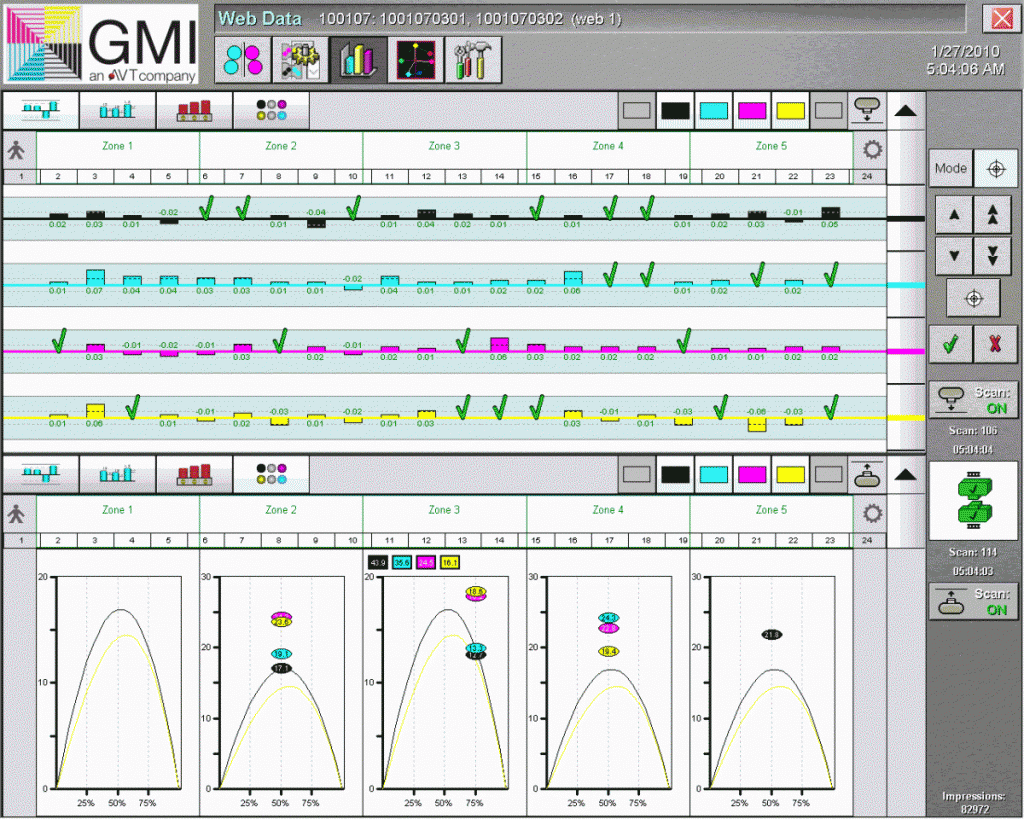Click cyan 35.6 value label in Zone 3 chart

(402, 562)
